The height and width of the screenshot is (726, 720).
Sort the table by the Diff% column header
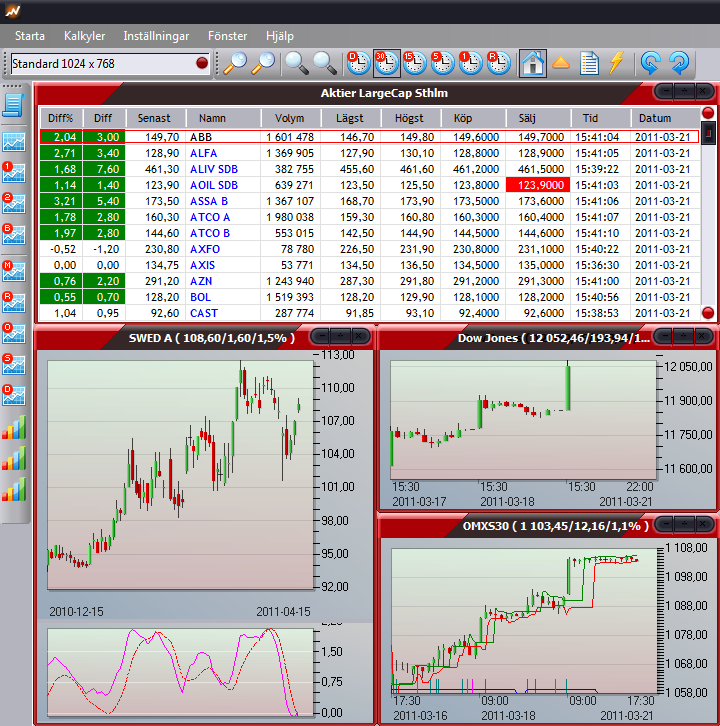(x=61, y=118)
